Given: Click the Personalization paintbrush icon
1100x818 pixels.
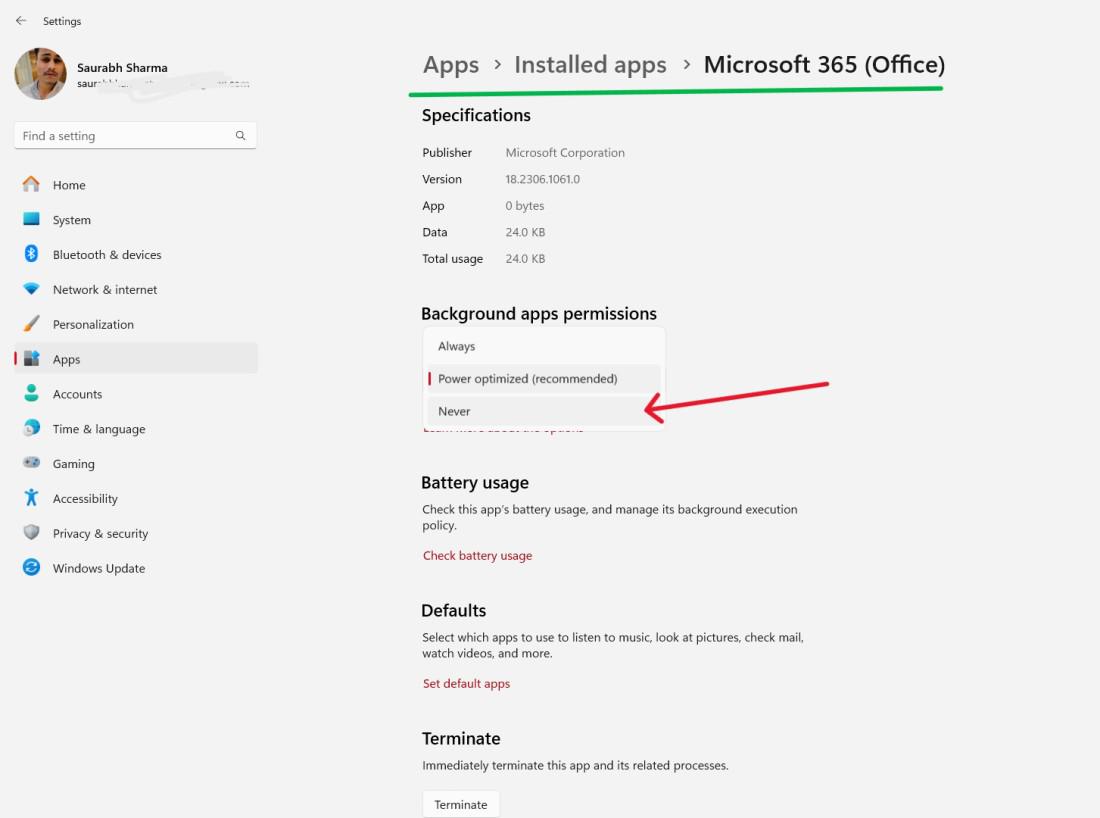Looking at the screenshot, I should pyautogui.click(x=31, y=324).
